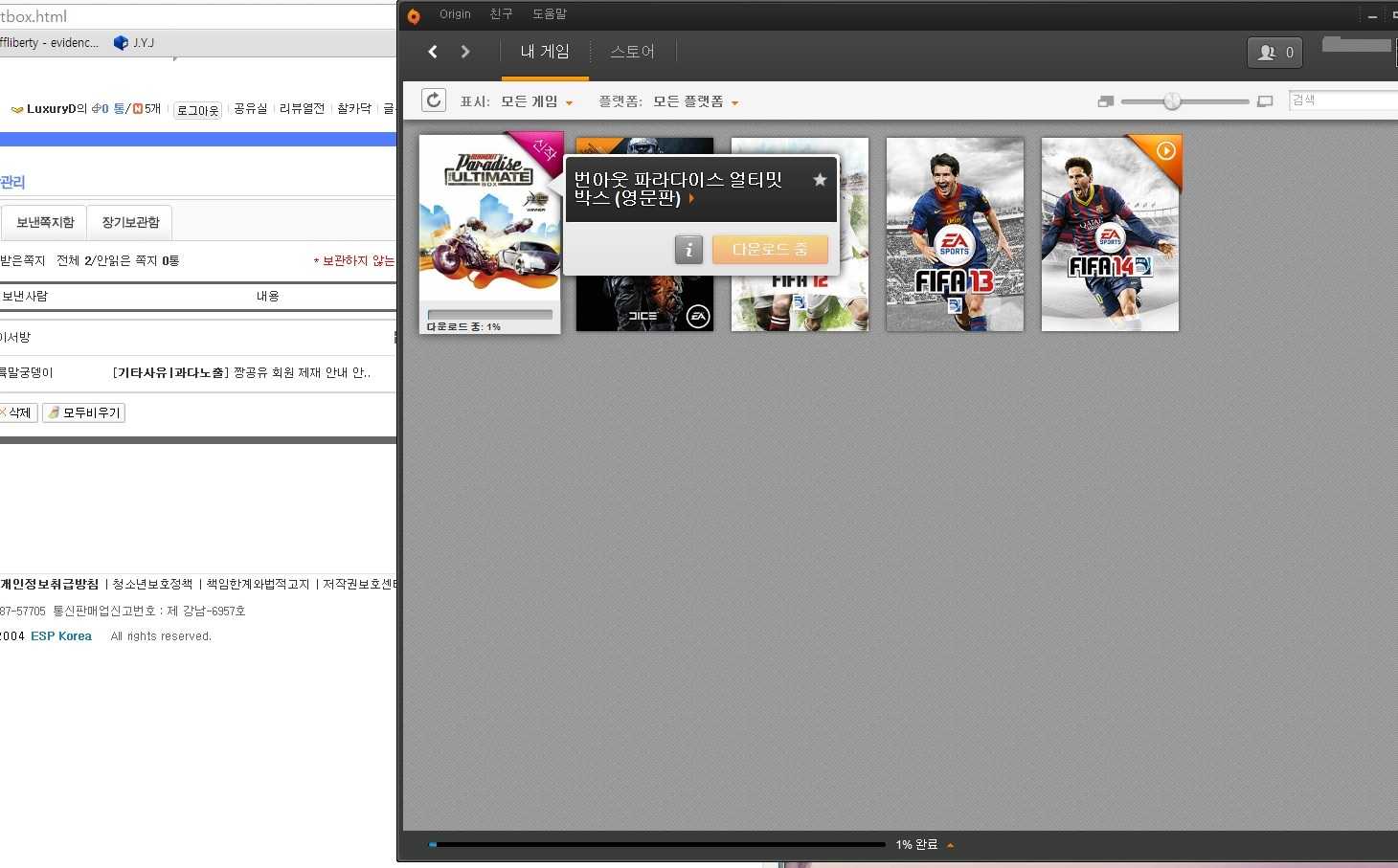Click the bottom download progress bar

click(x=657, y=844)
